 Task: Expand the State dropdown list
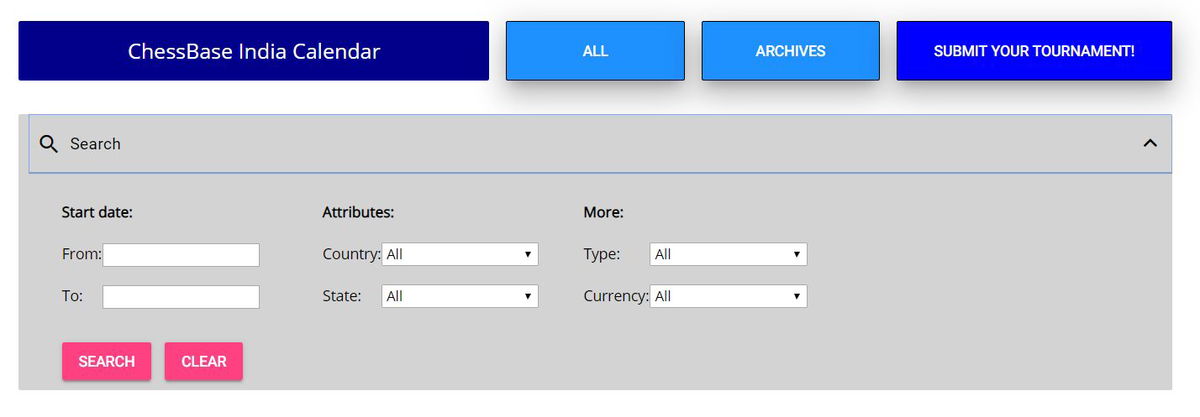pyautogui.click(x=459, y=297)
